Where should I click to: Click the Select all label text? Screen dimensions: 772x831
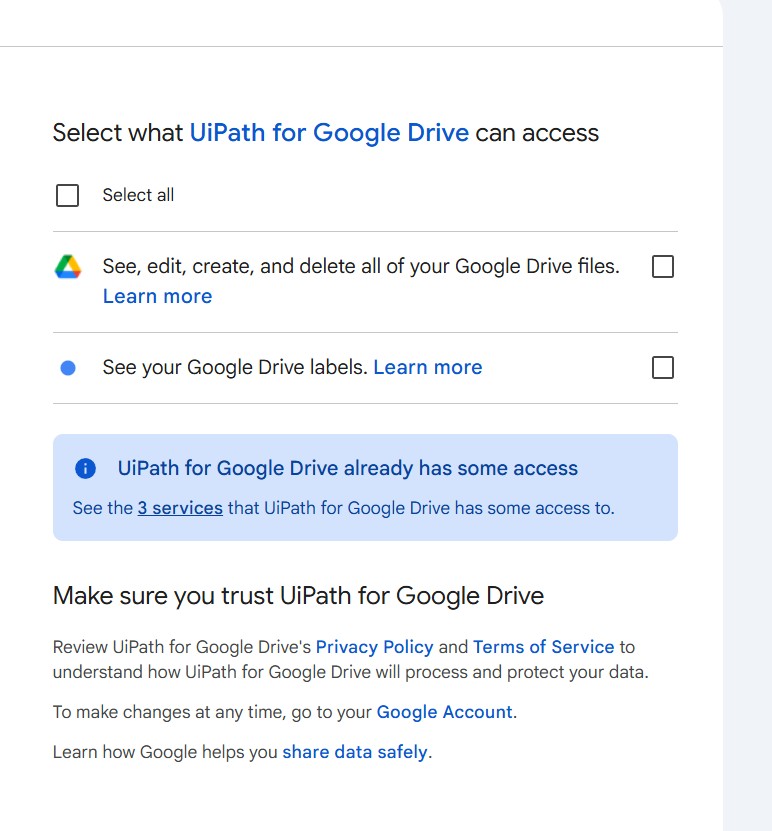[x=138, y=195]
